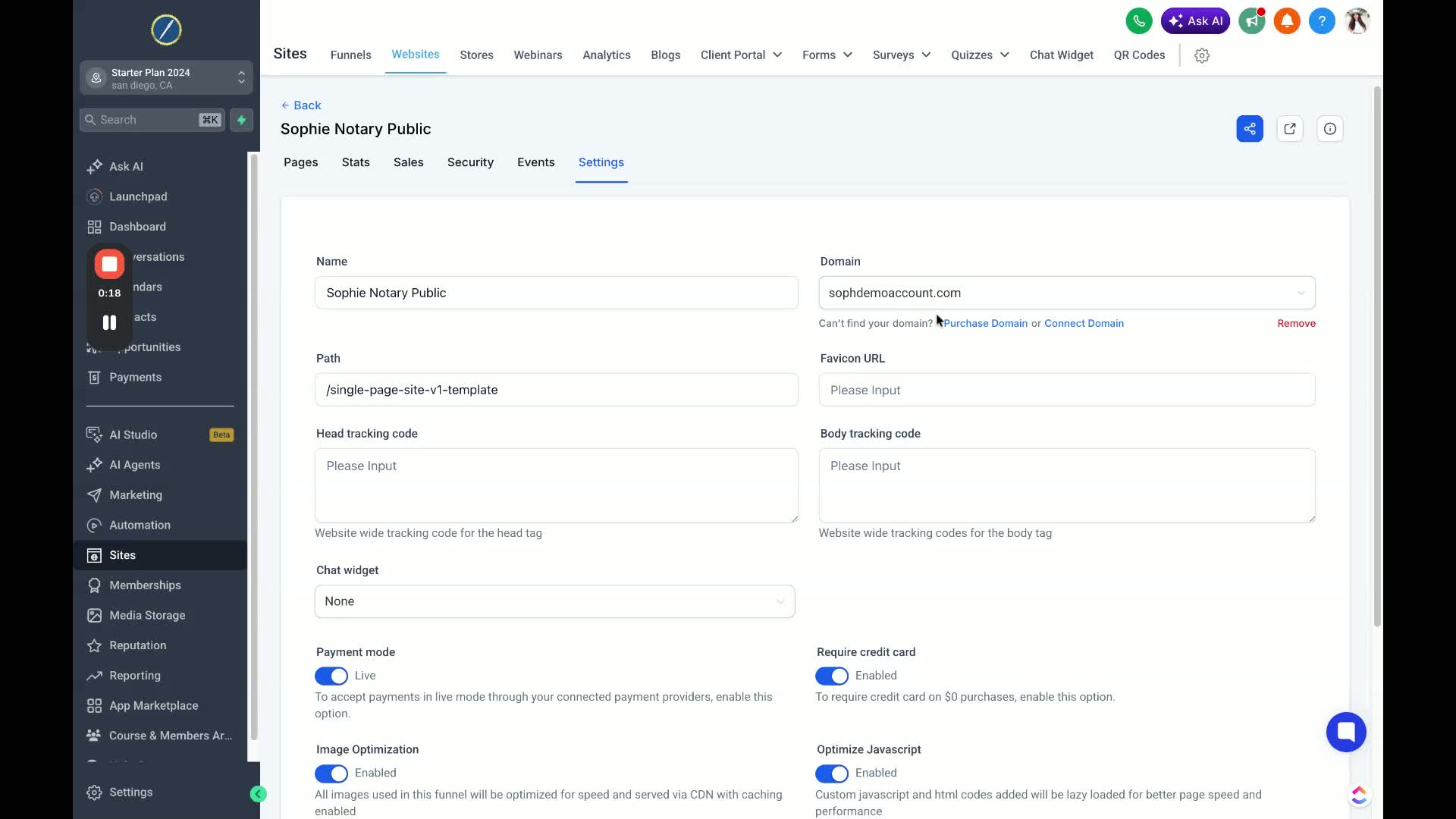The height and width of the screenshot is (819, 1456).
Task: Expand the Client Portal menu
Action: click(741, 55)
